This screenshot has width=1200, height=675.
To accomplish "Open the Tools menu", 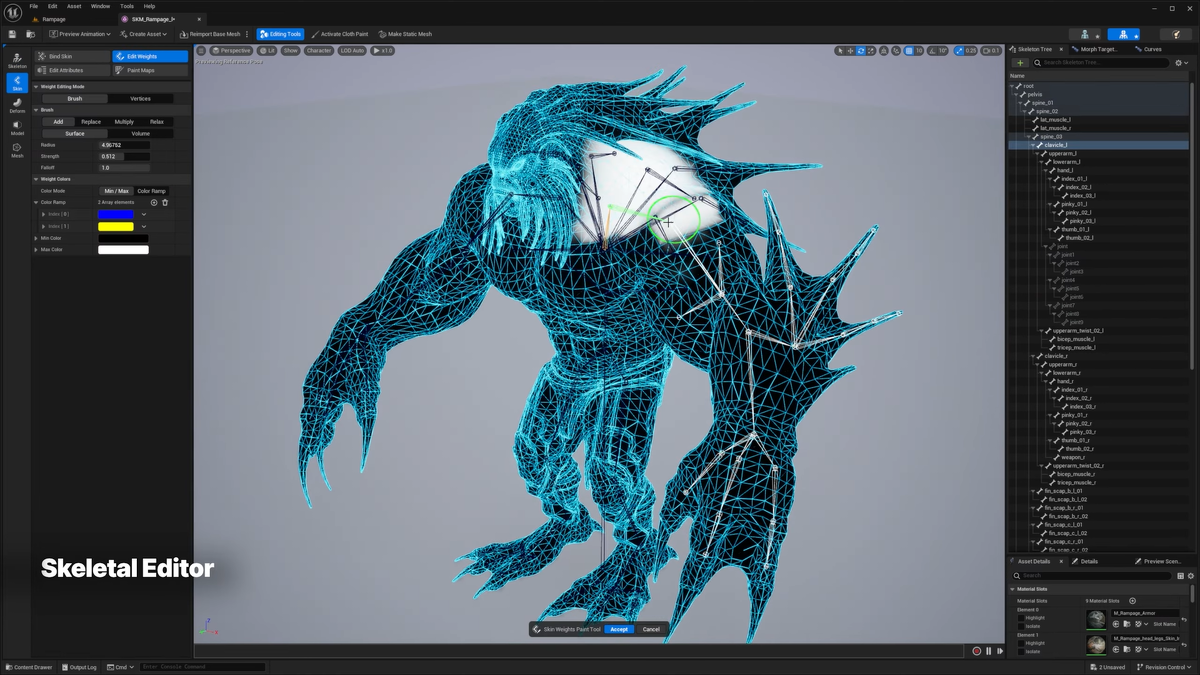I will (x=127, y=6).
